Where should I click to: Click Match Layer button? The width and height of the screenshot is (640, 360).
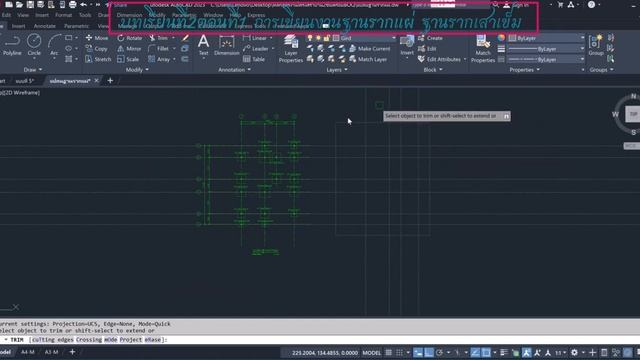(x=368, y=59)
